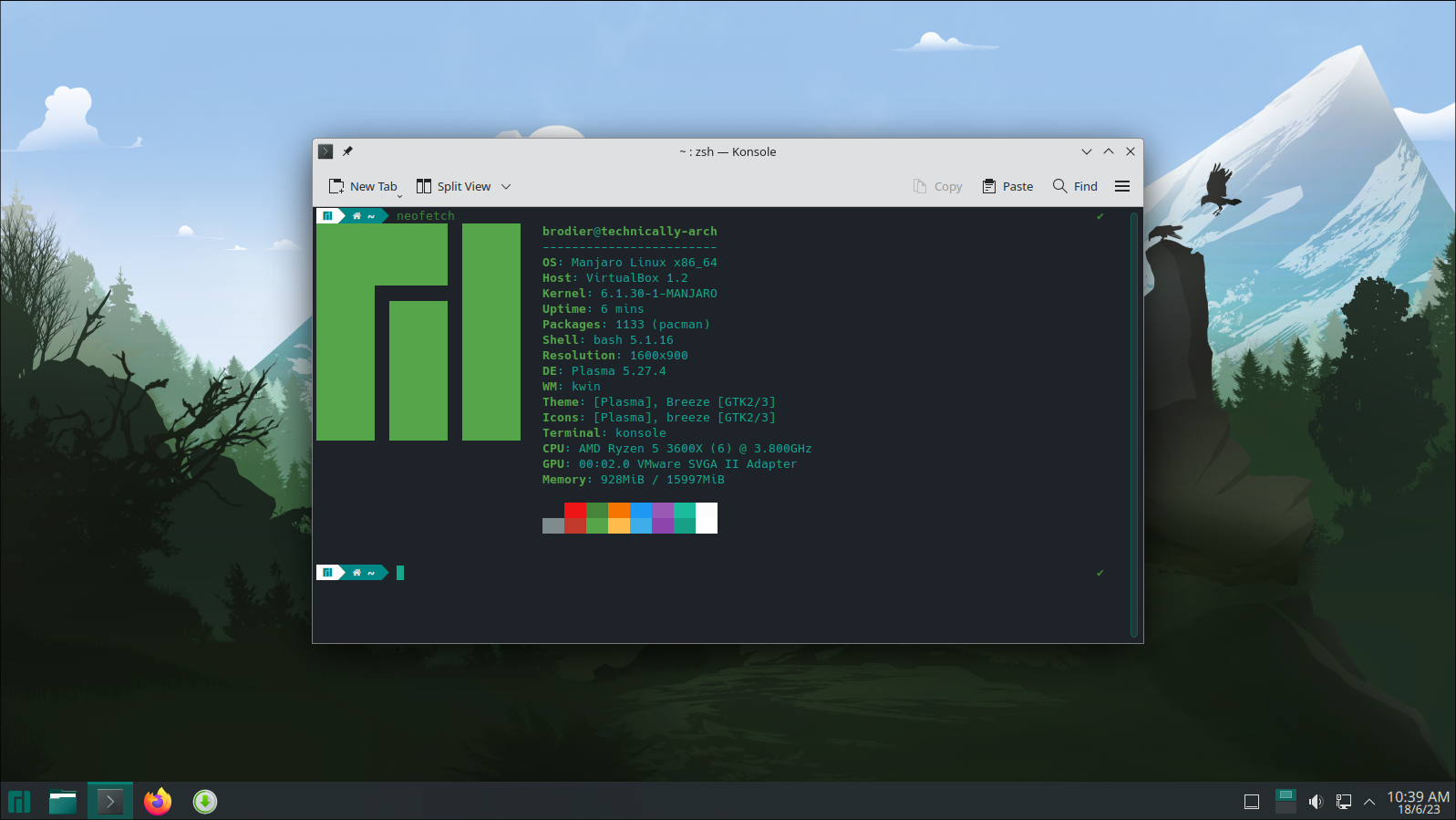Click the New Tab button
The image size is (1456, 820).
click(x=363, y=186)
